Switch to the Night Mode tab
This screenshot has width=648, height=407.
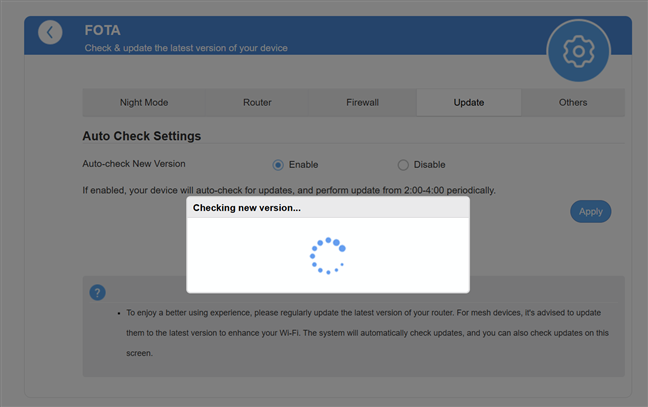click(143, 102)
